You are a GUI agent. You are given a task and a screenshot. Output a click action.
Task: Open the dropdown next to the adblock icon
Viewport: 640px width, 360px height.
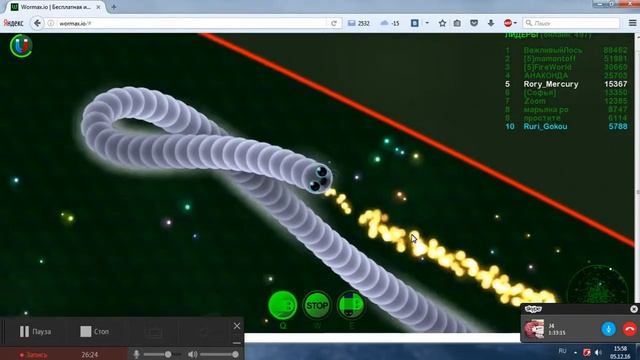[x=515, y=23]
